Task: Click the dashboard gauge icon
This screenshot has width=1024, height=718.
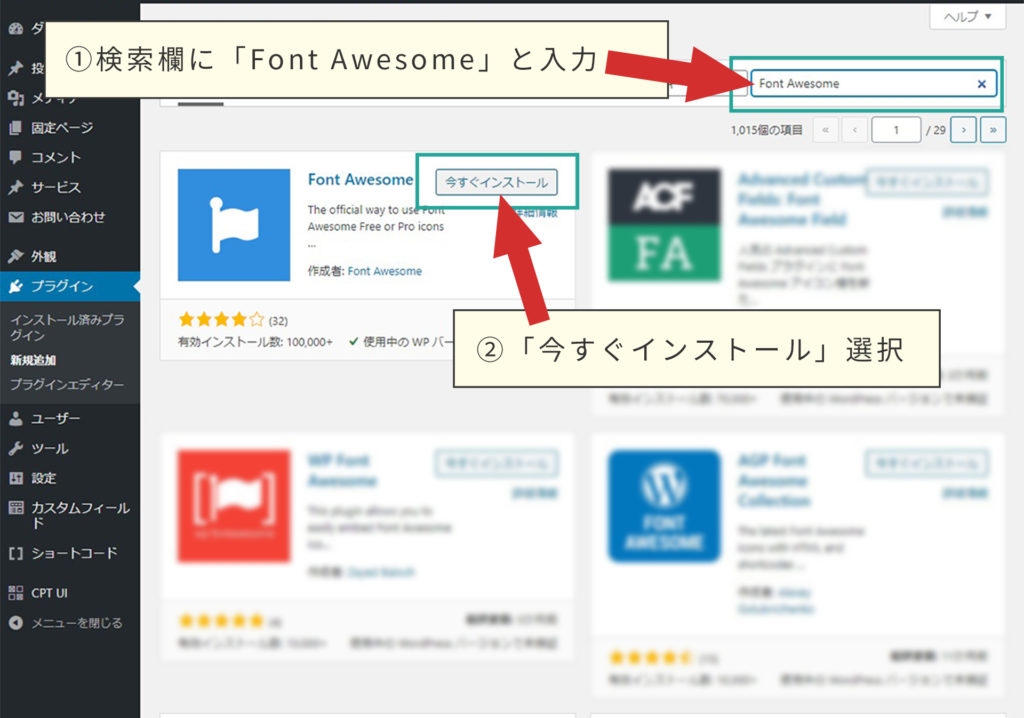Action: pos(16,27)
